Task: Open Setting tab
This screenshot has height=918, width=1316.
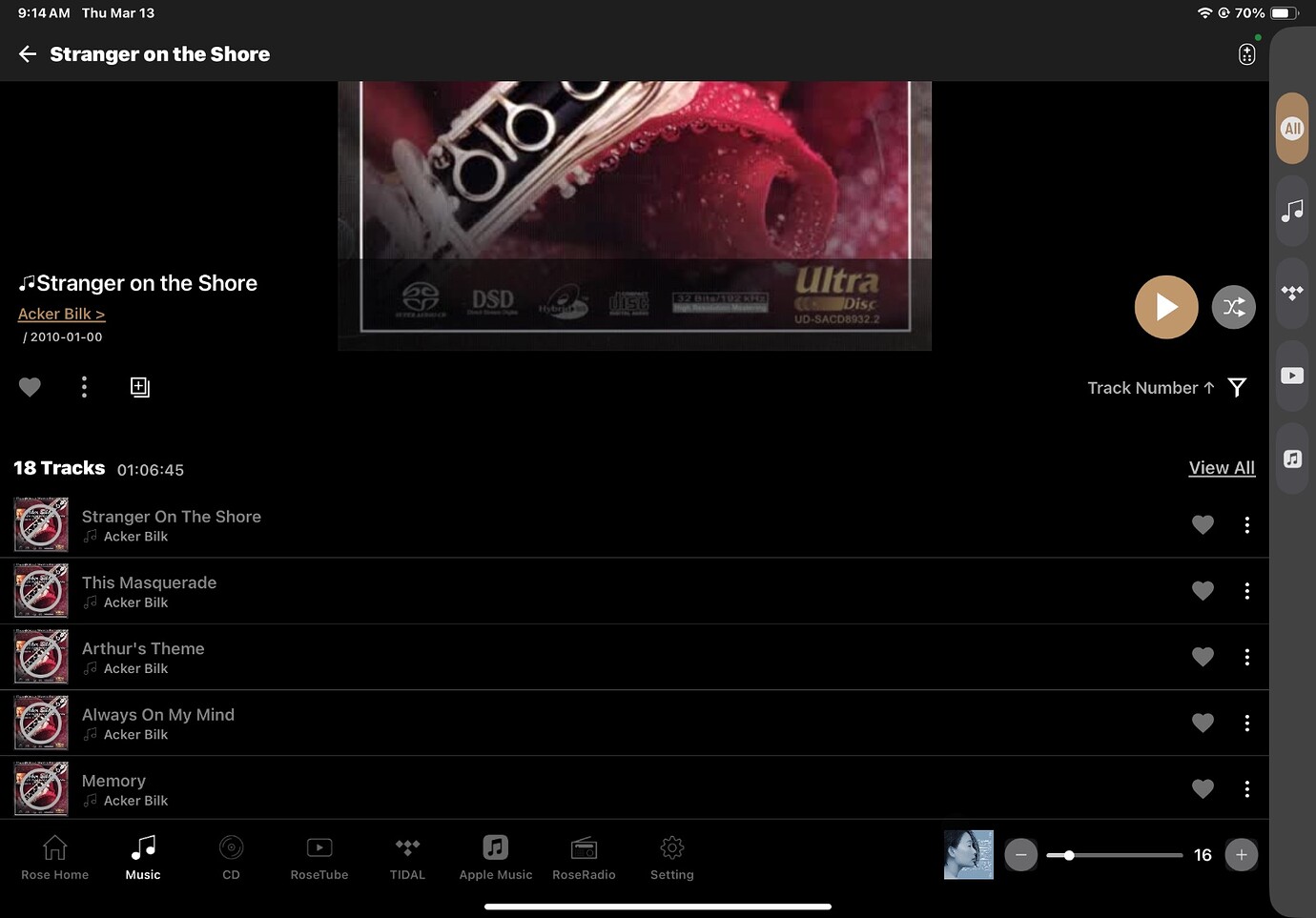Action: coord(672,857)
